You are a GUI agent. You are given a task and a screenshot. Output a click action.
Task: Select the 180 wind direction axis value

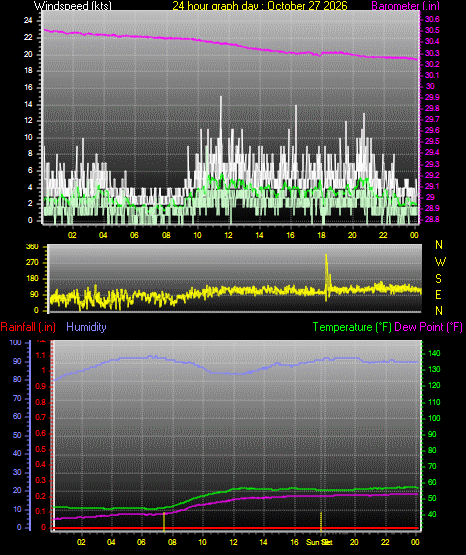tap(32, 279)
